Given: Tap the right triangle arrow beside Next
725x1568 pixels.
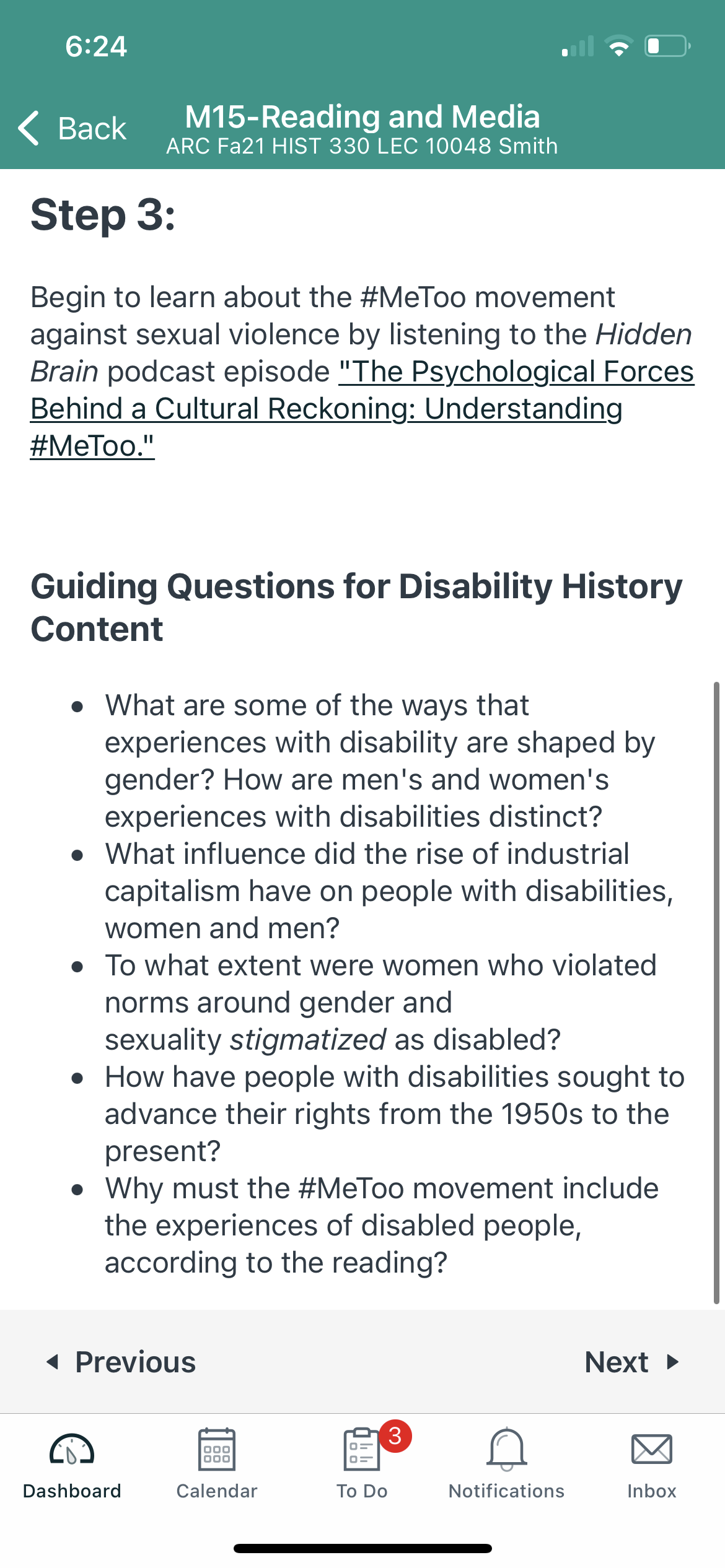Looking at the screenshot, I should 673,1362.
